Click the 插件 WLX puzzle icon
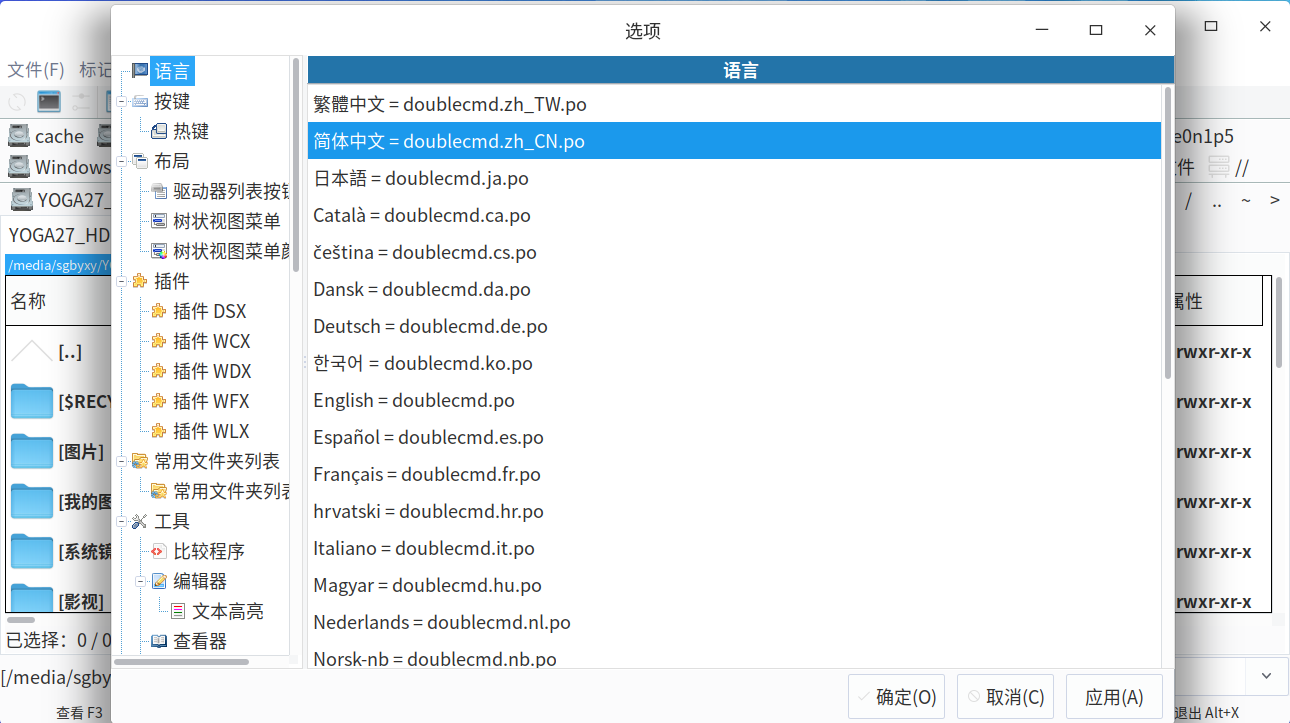Image resolution: width=1290 pixels, height=723 pixels. point(159,431)
